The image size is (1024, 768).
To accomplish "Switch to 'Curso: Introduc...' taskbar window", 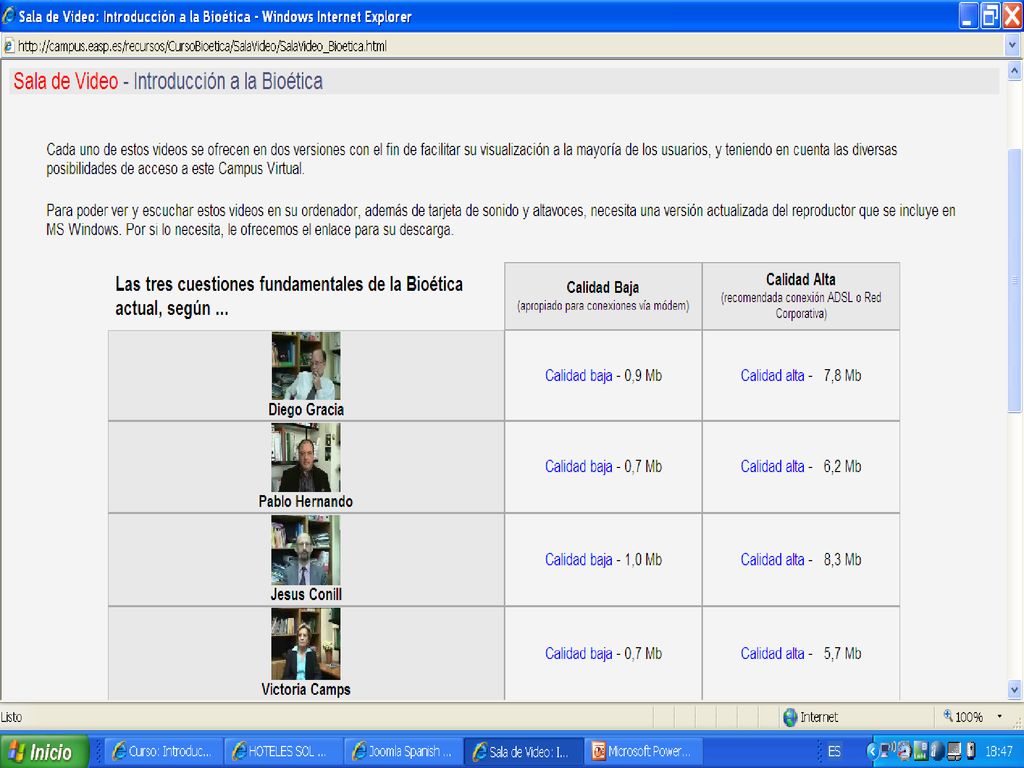I will [163, 752].
